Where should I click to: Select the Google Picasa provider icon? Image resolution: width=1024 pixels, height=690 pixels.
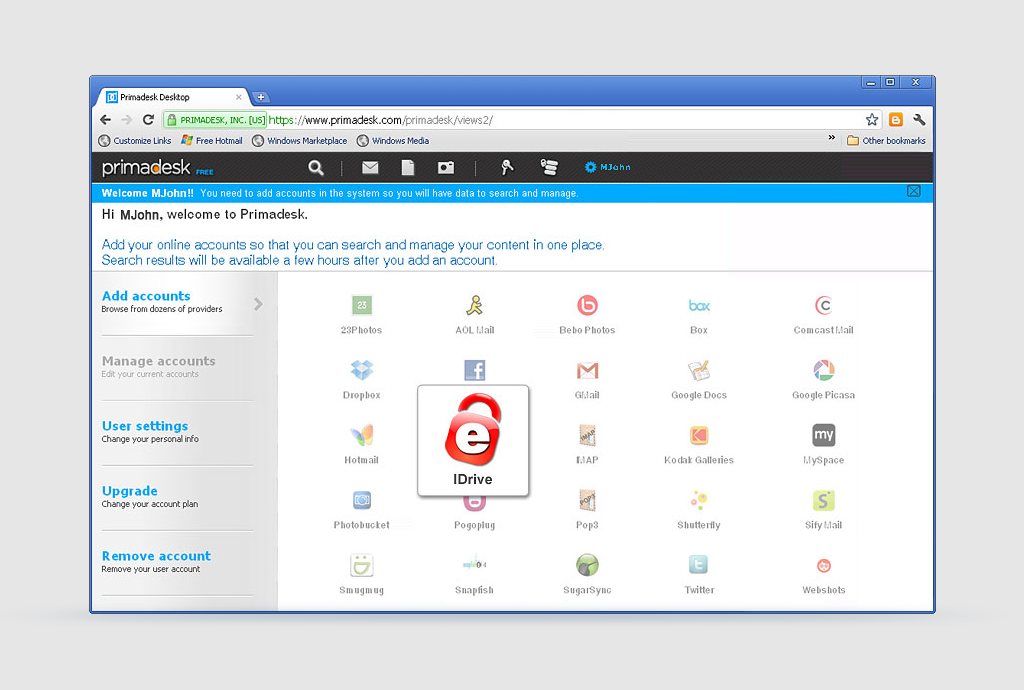[824, 370]
